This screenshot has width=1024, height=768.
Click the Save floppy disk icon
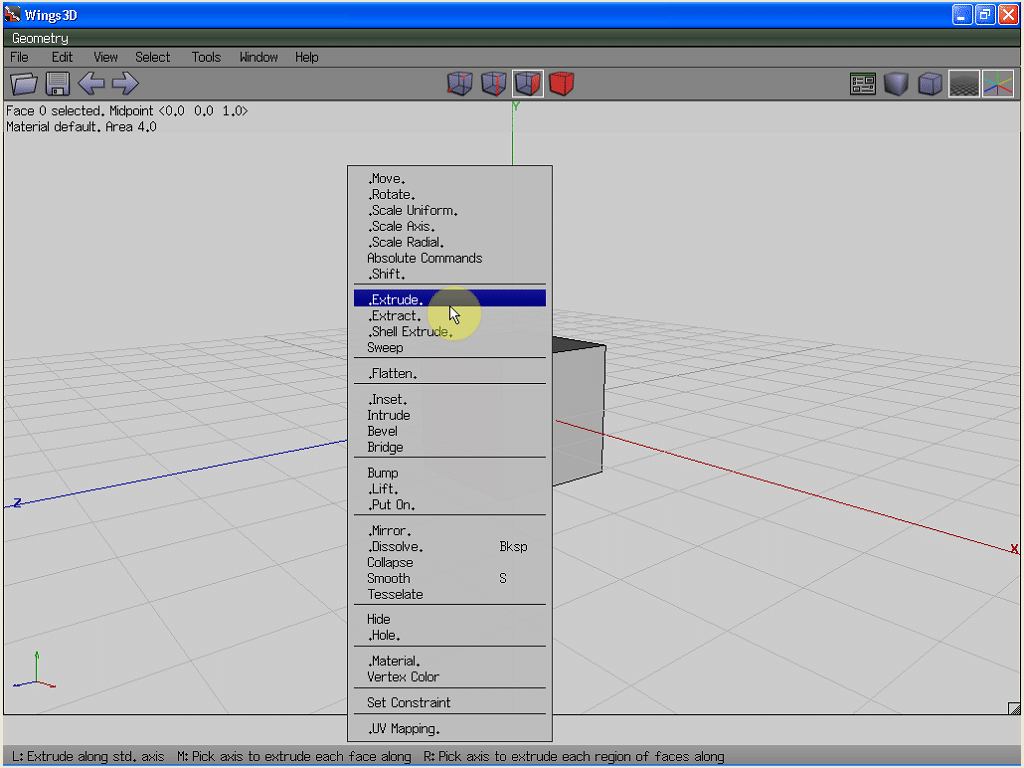coord(57,84)
